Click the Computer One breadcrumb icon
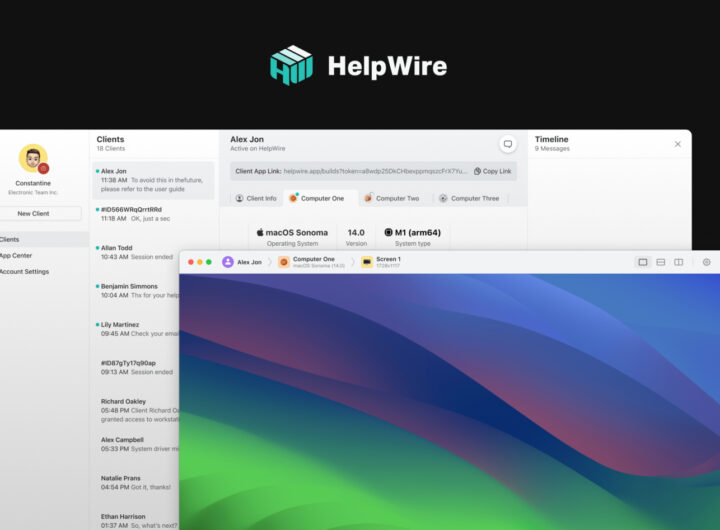This screenshot has height=530, width=720. pyautogui.click(x=284, y=262)
